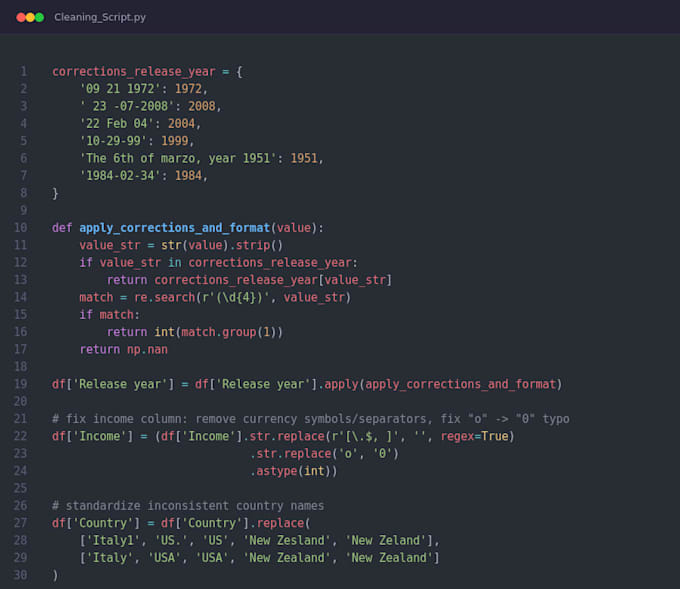Click line number 1 in the gutter
The image size is (680, 589).
(24, 72)
